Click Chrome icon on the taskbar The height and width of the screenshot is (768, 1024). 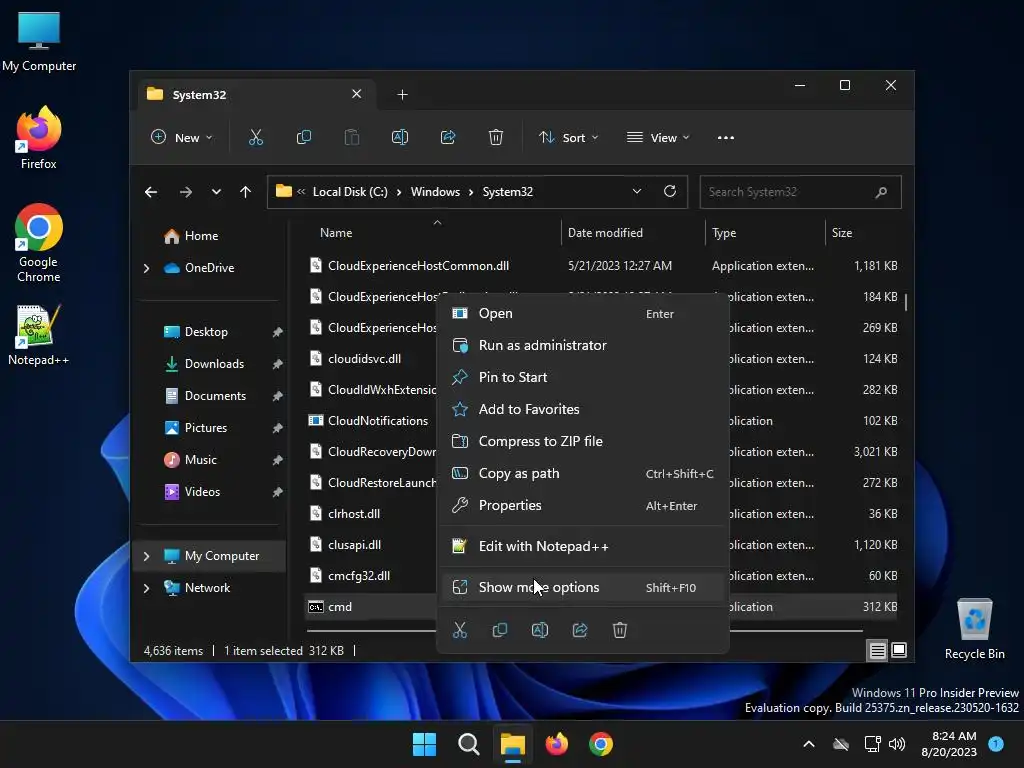tap(600, 744)
